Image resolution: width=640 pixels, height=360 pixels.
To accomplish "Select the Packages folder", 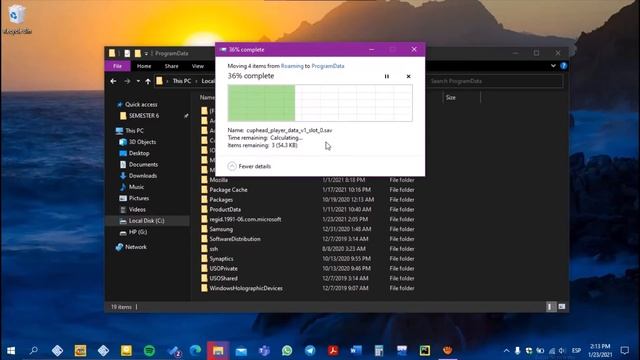I will click(x=221, y=200).
